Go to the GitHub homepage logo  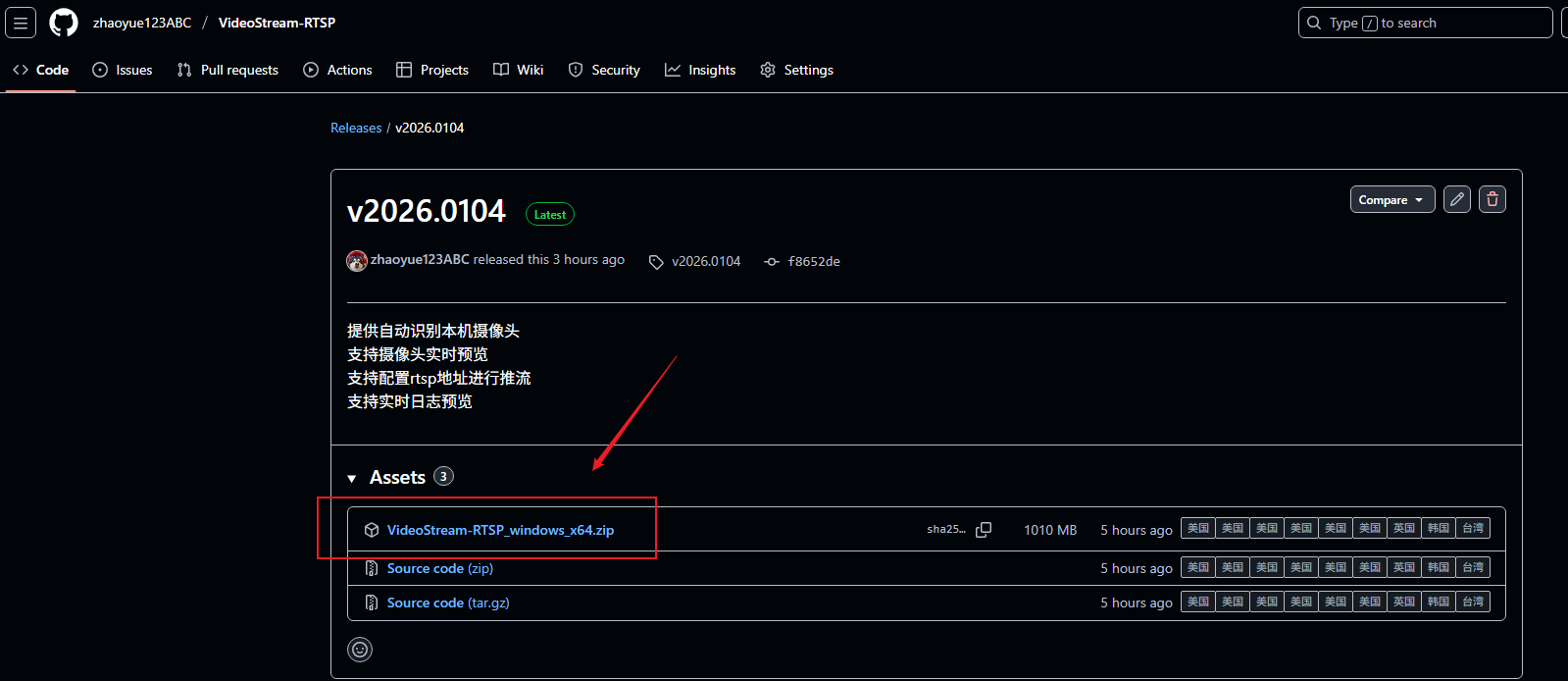[64, 23]
